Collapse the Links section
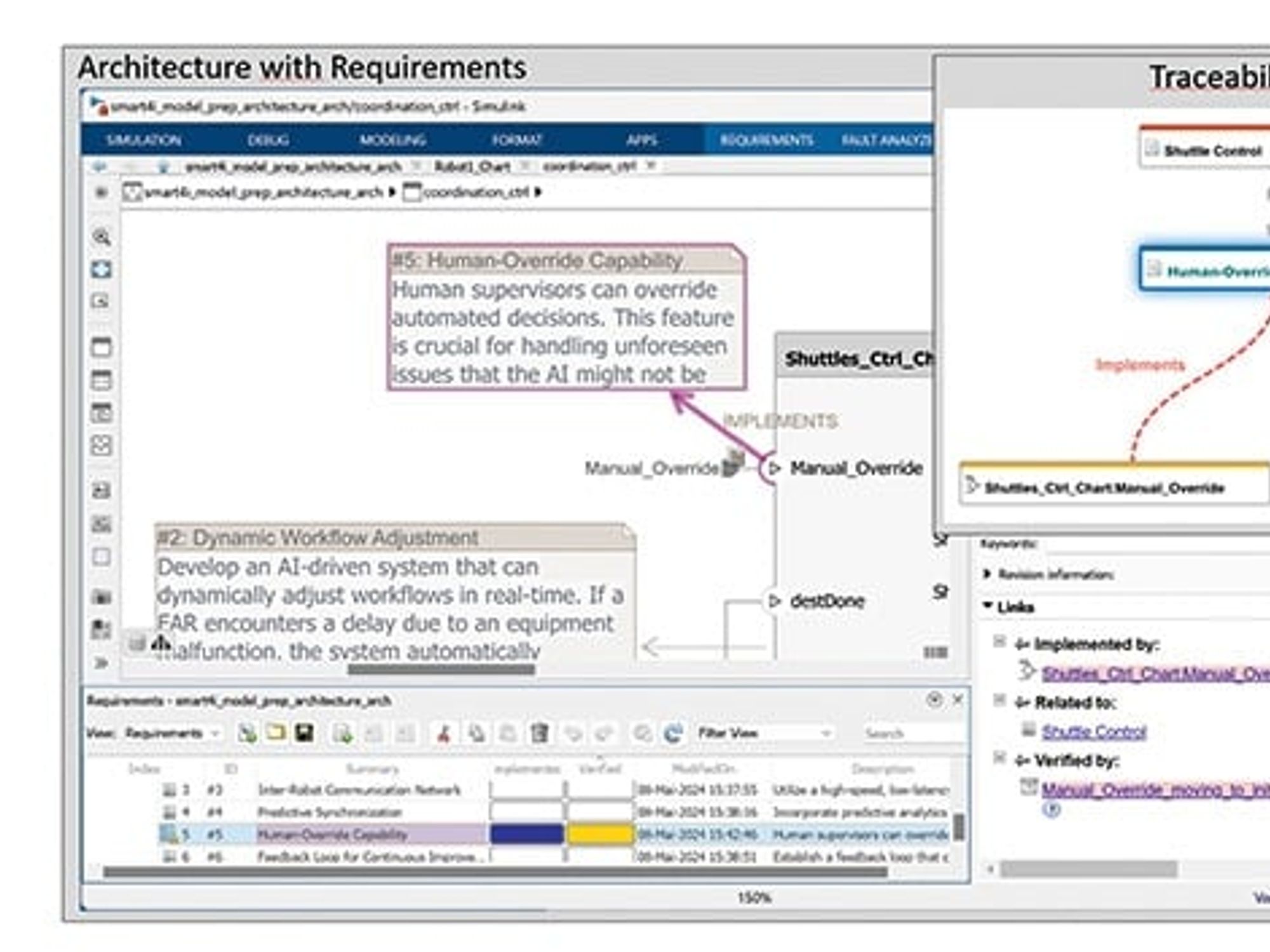 pyautogui.click(x=987, y=606)
